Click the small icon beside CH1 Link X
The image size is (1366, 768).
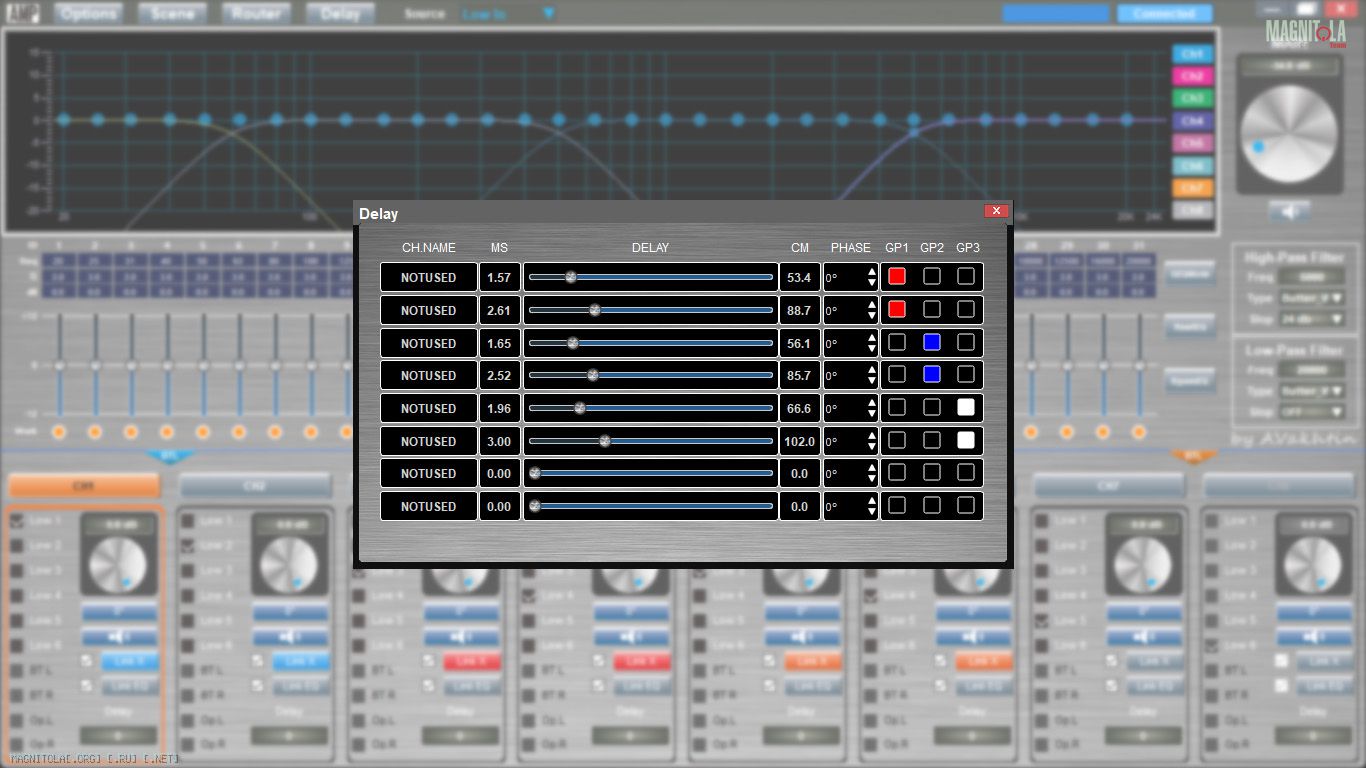point(87,661)
